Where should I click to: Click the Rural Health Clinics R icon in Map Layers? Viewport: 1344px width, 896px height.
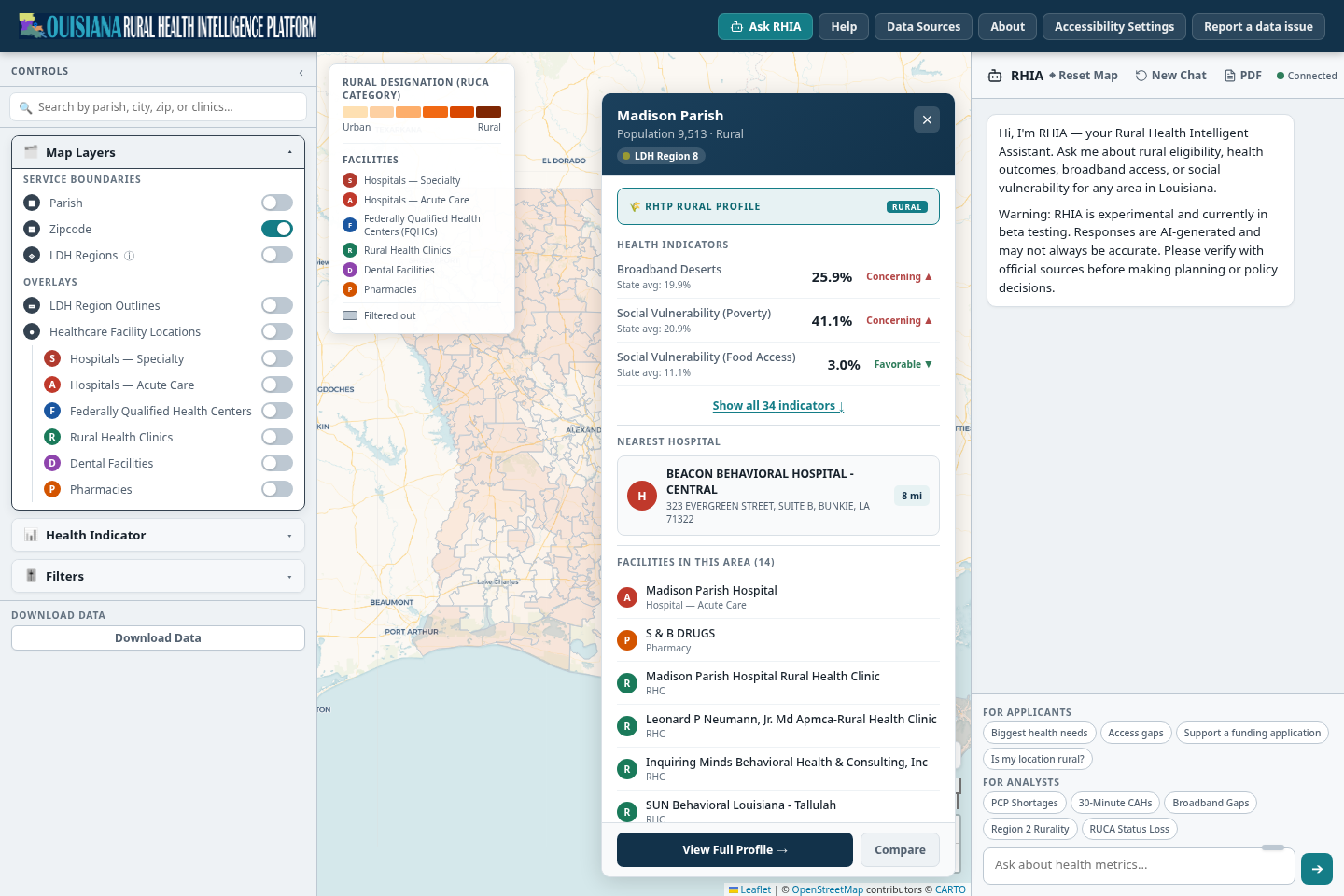[52, 437]
